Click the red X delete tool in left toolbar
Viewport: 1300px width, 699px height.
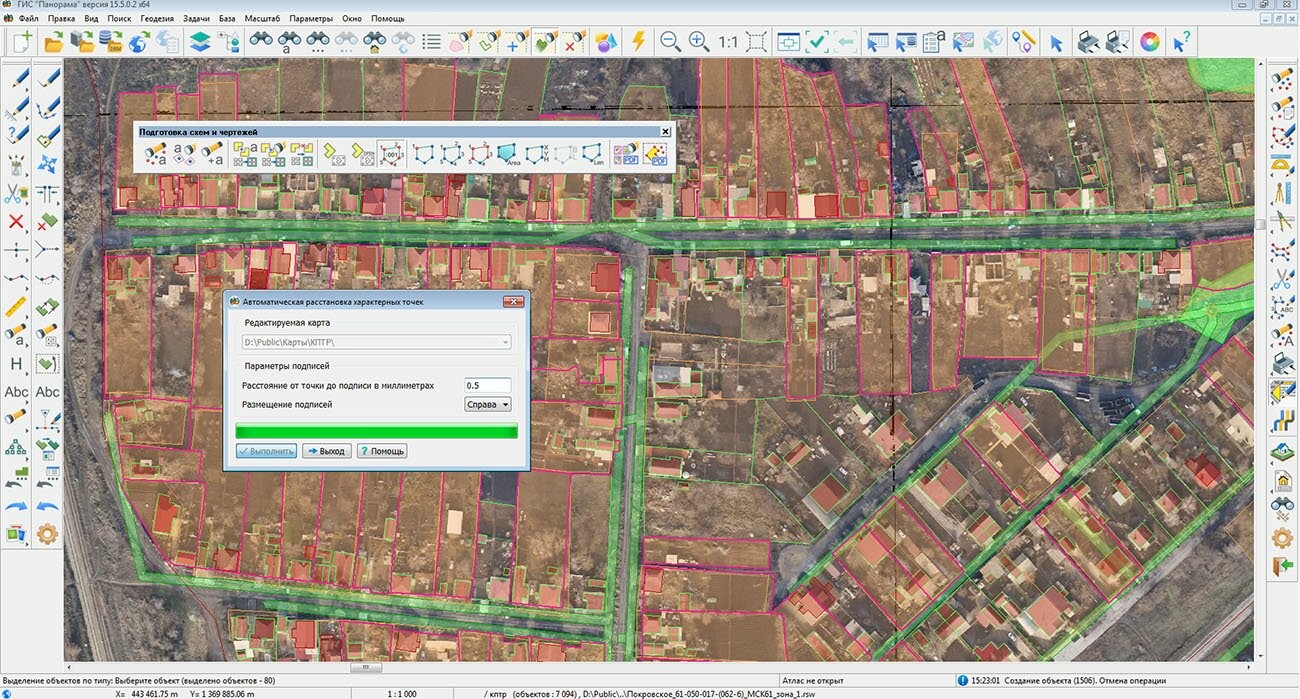pyautogui.click(x=16, y=222)
